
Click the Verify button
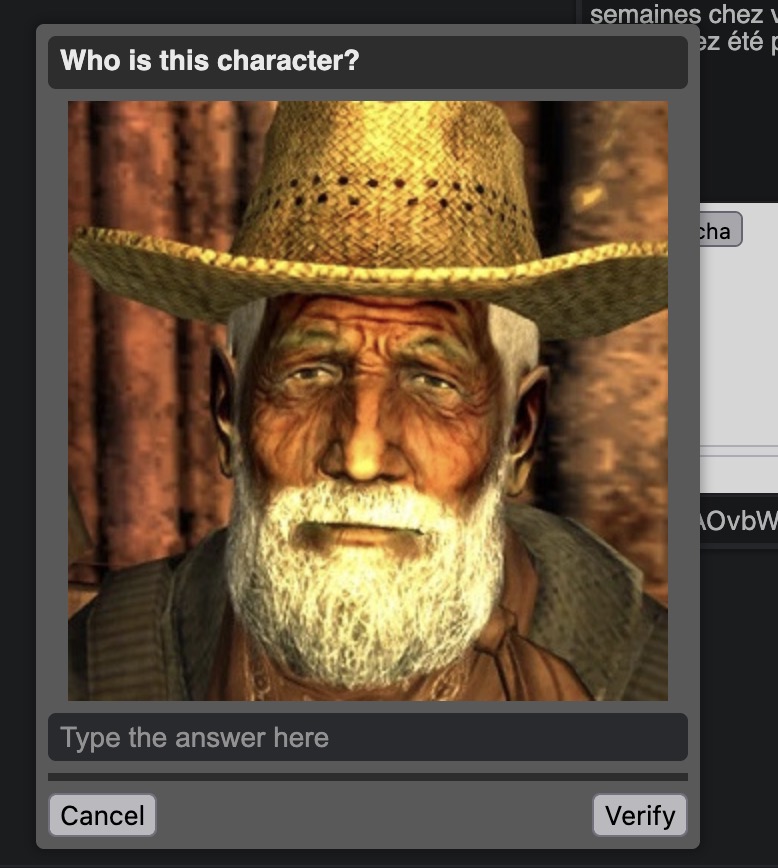click(x=640, y=815)
